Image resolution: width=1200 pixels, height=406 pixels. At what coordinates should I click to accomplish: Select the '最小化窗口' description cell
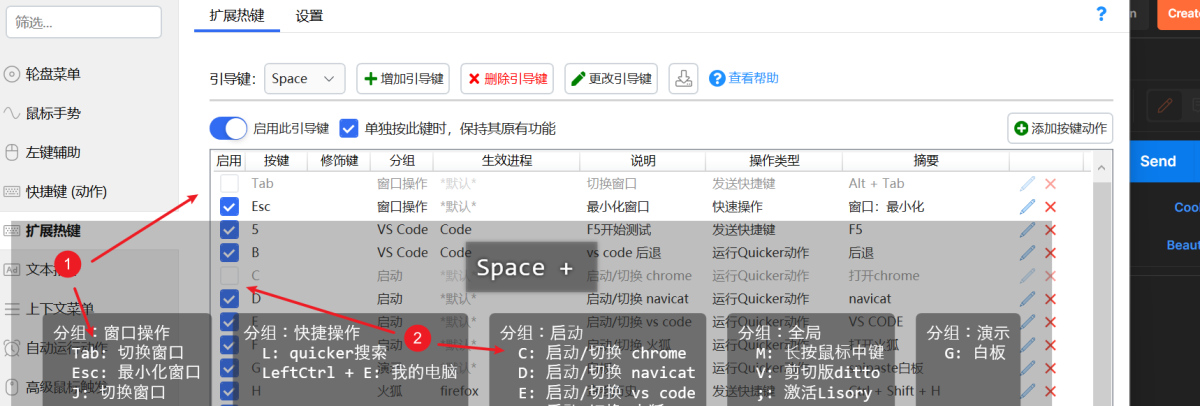point(618,206)
